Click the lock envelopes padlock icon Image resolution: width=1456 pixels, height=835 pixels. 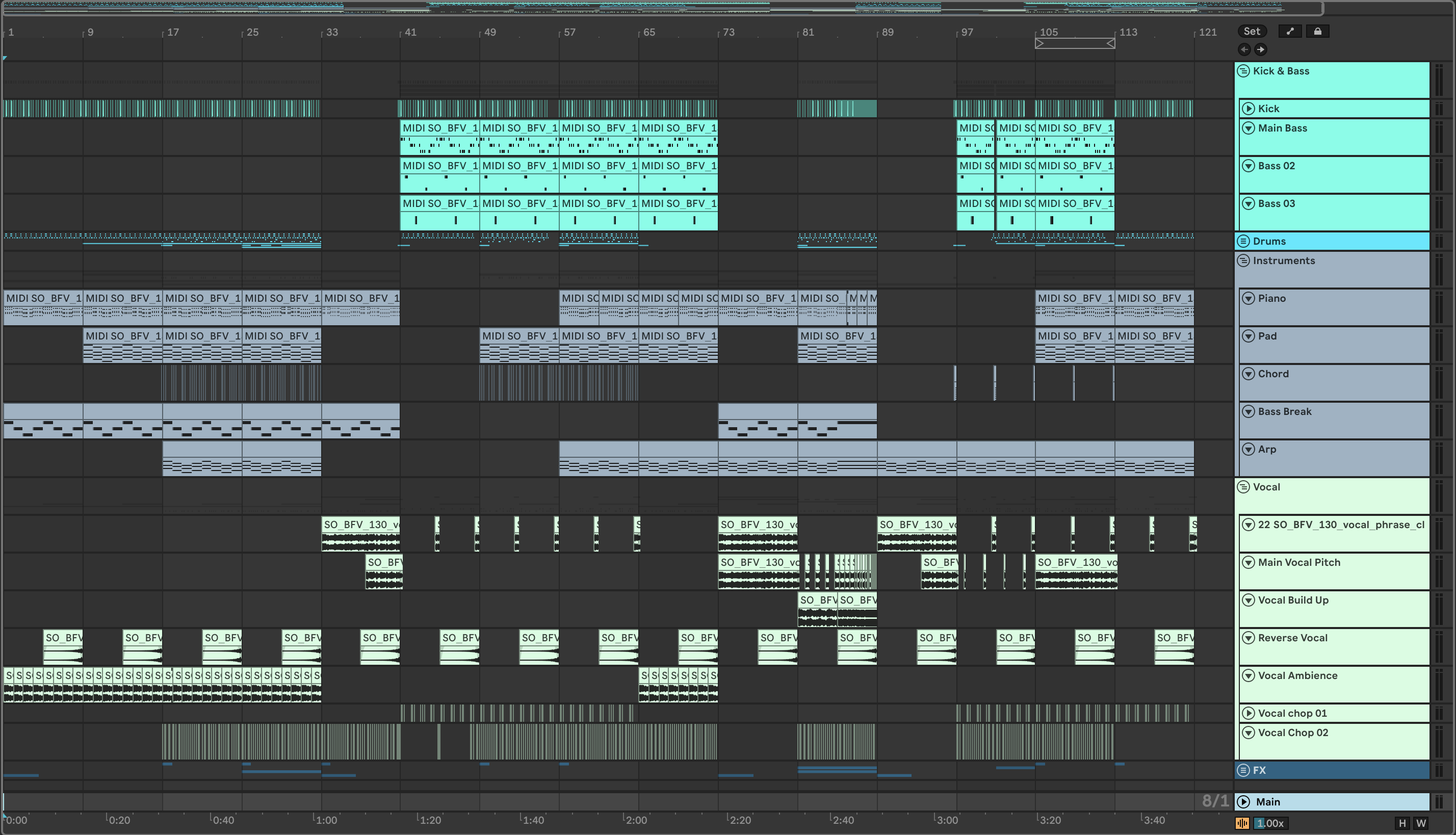[x=1318, y=32]
